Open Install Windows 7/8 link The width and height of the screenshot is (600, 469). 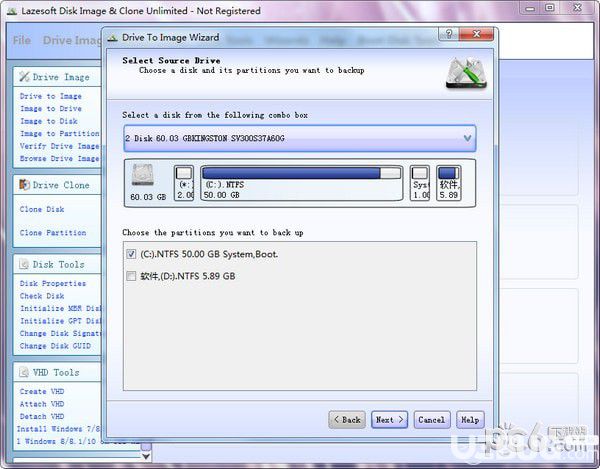59,429
